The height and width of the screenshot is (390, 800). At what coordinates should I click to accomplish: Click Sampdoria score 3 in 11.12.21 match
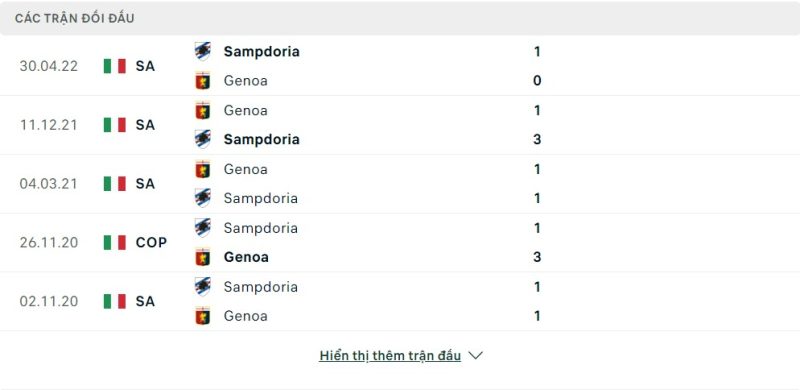coord(537,139)
